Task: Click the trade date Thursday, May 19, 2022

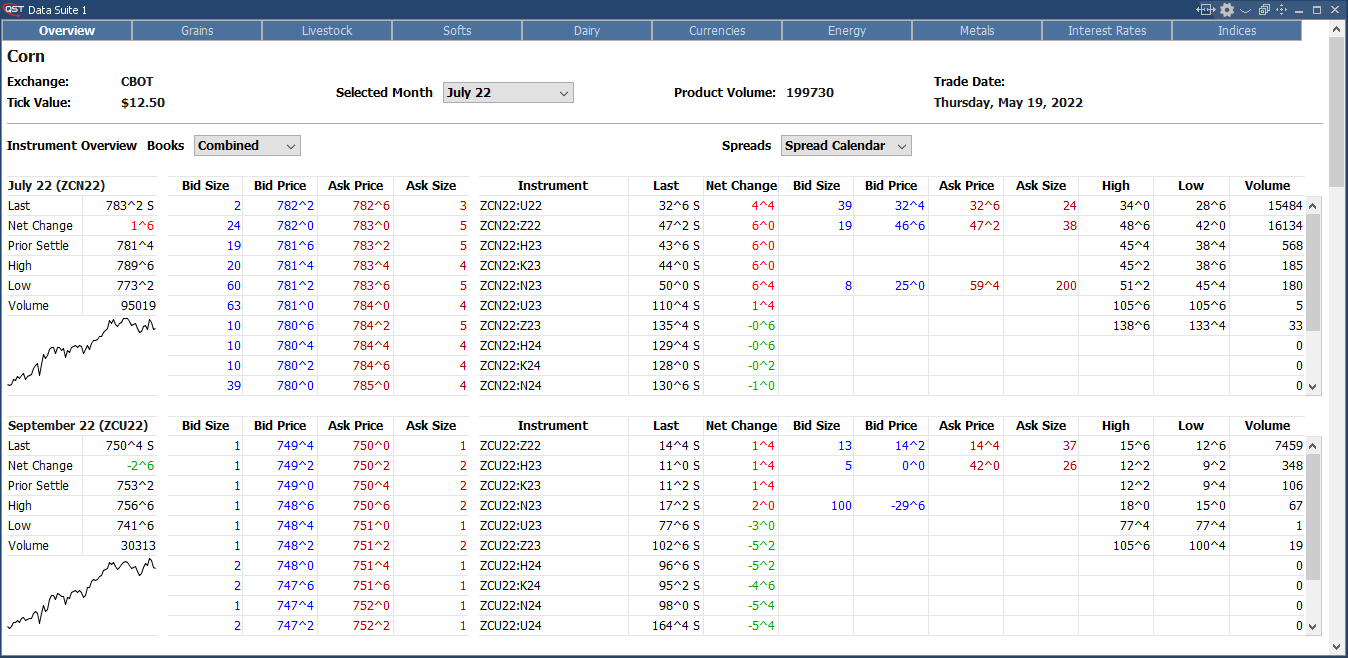Action: pyautogui.click(x=1008, y=103)
